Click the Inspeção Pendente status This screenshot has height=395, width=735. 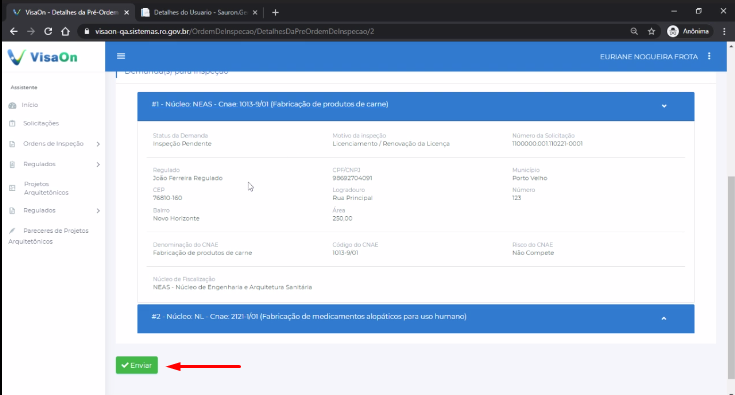[182, 144]
